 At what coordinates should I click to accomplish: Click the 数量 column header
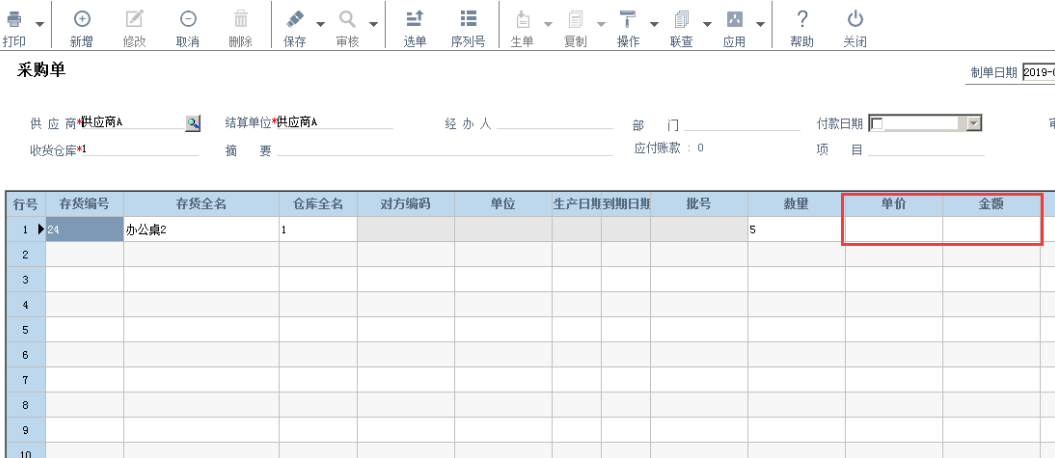pyautogui.click(x=796, y=204)
